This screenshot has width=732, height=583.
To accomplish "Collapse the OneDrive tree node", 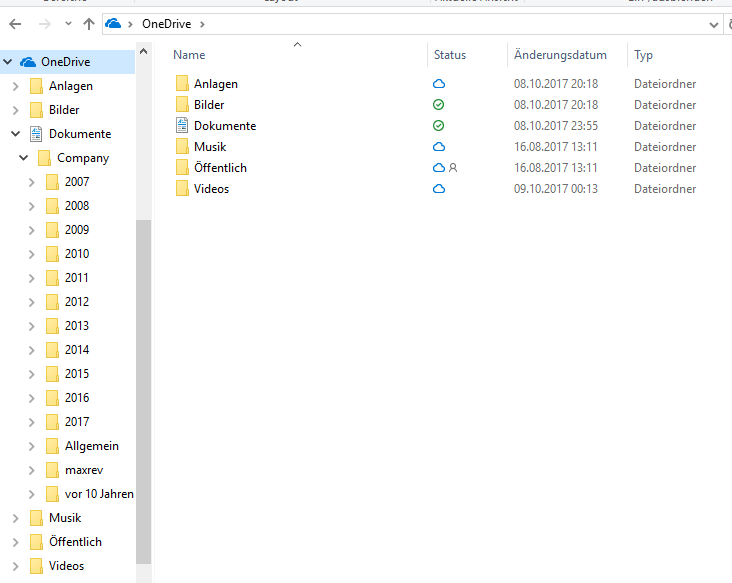I will (x=8, y=62).
